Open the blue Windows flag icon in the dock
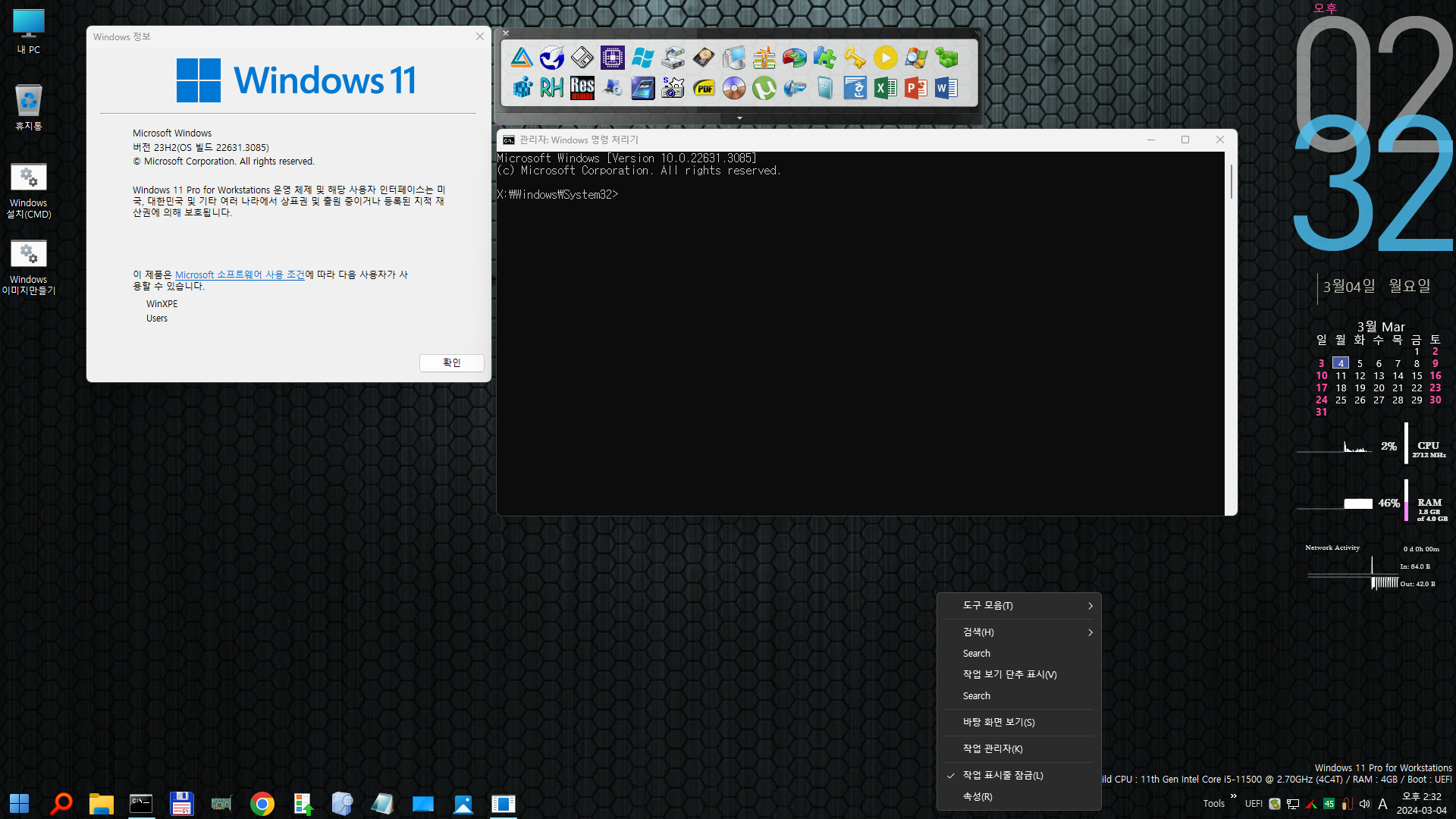The height and width of the screenshot is (819, 1456). 642,58
